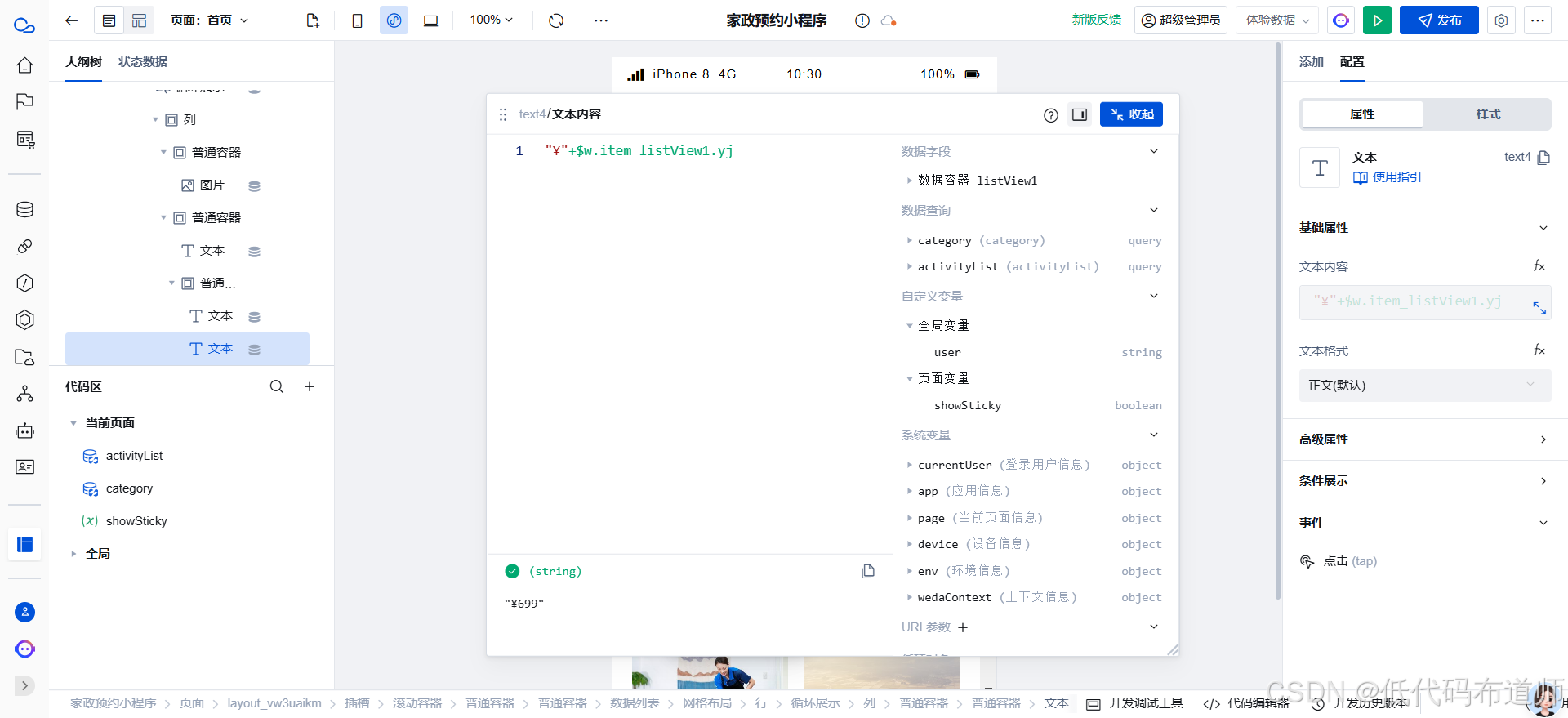Toggle the outline tree panel icon
Viewport: 1568px width, 718px height.
coord(109,20)
